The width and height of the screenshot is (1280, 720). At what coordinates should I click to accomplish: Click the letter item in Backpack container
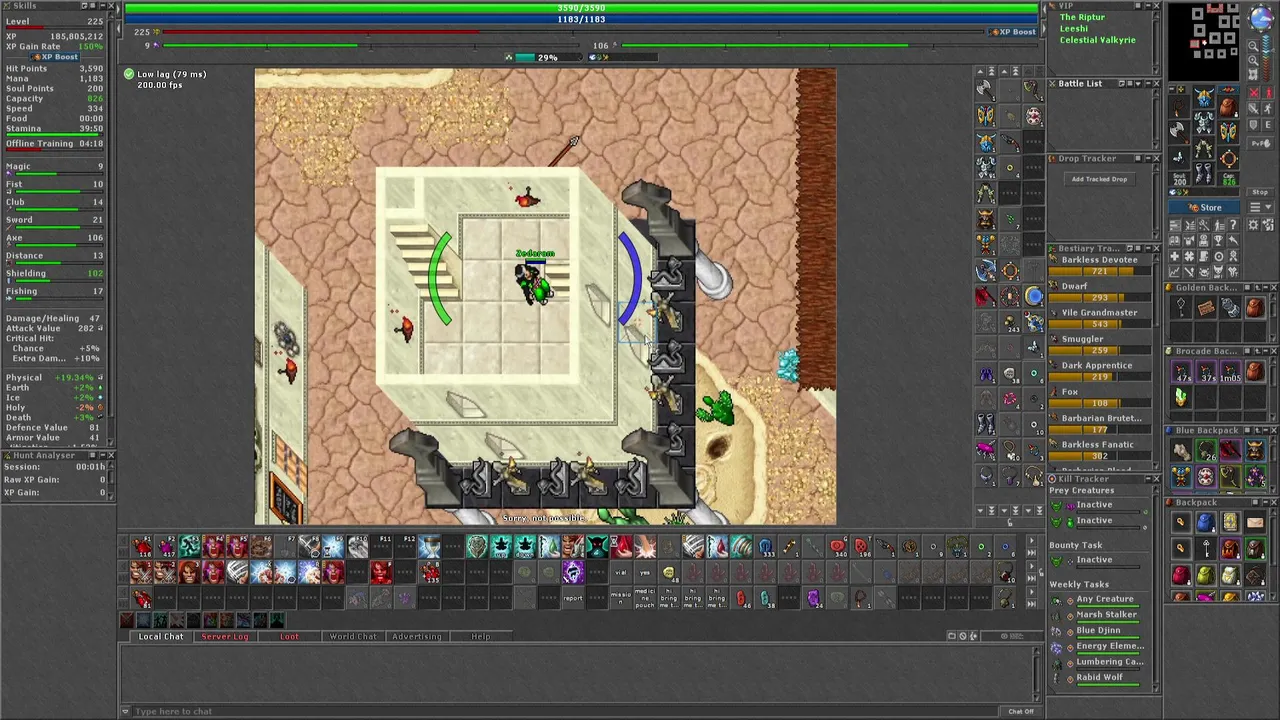(1256, 521)
